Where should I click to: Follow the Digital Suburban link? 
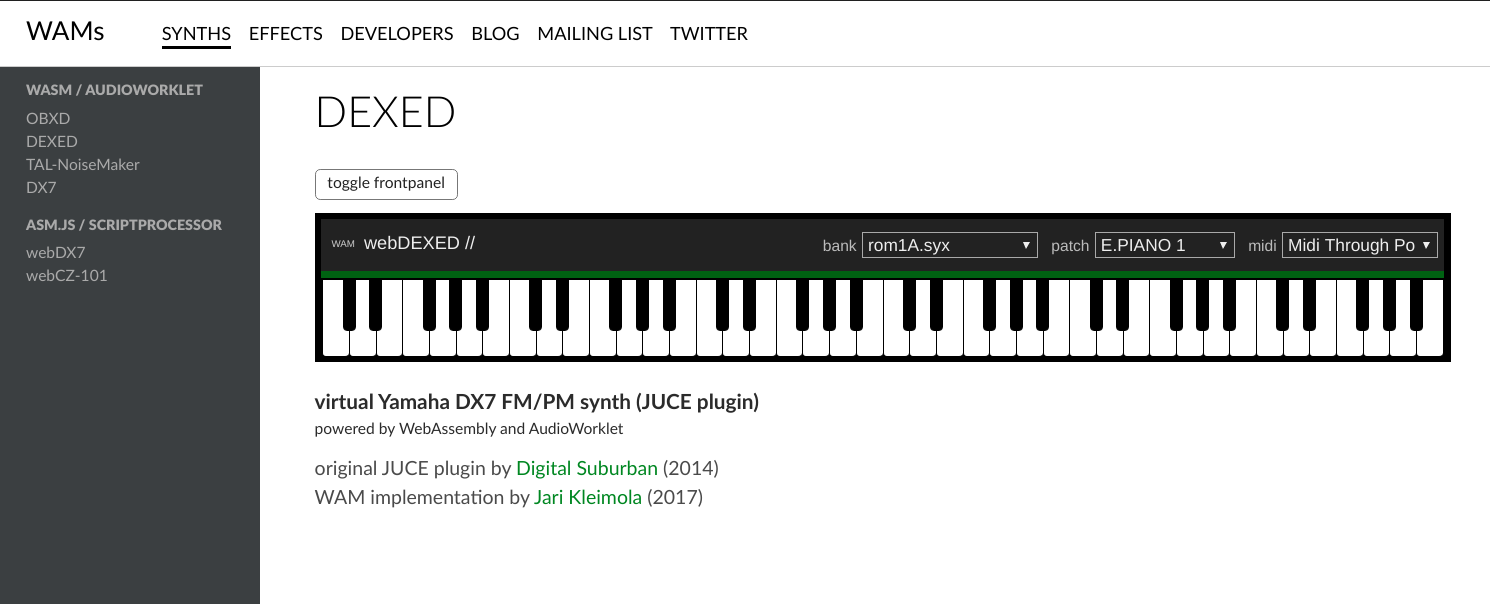coord(587,468)
